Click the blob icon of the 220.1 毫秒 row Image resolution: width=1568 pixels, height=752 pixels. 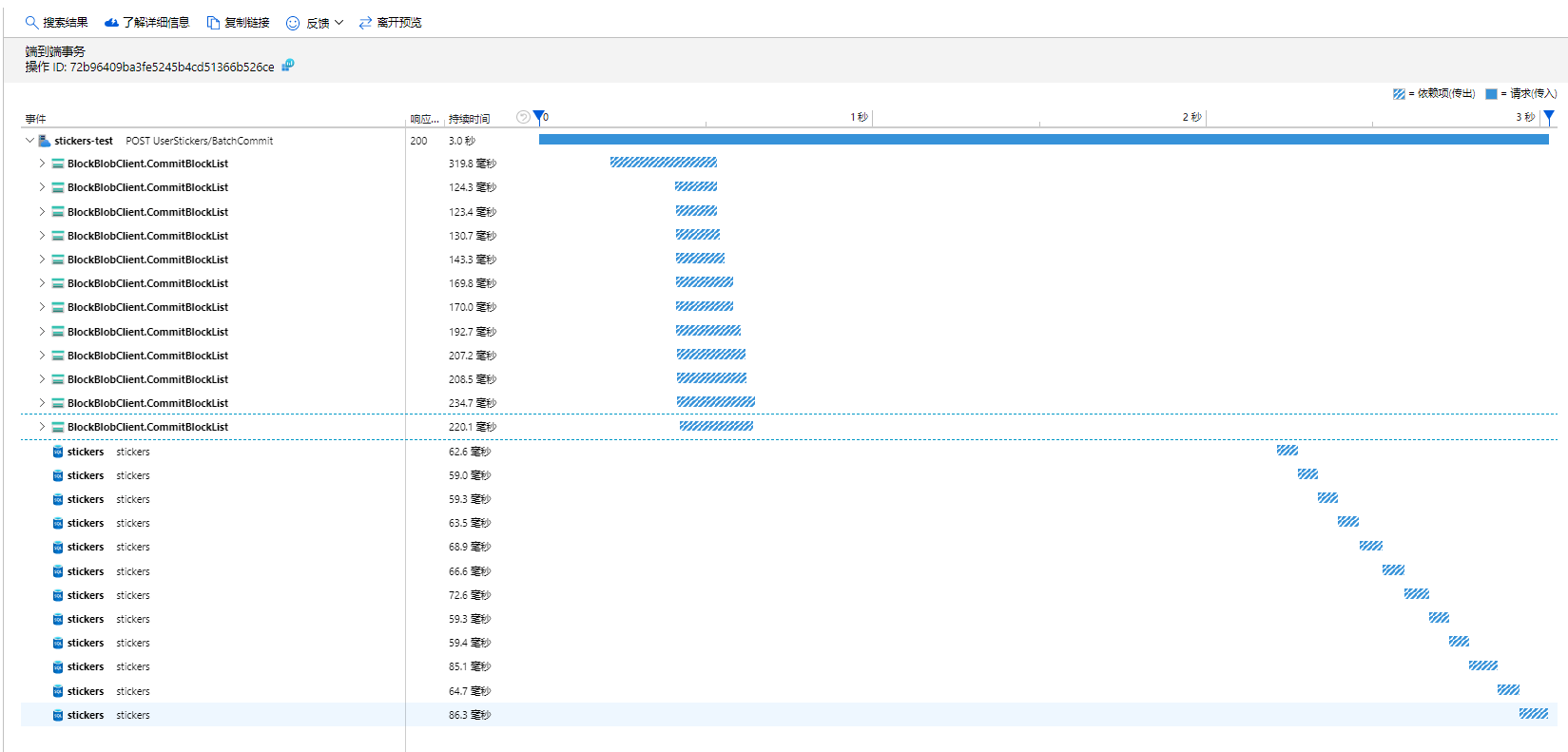(58, 427)
